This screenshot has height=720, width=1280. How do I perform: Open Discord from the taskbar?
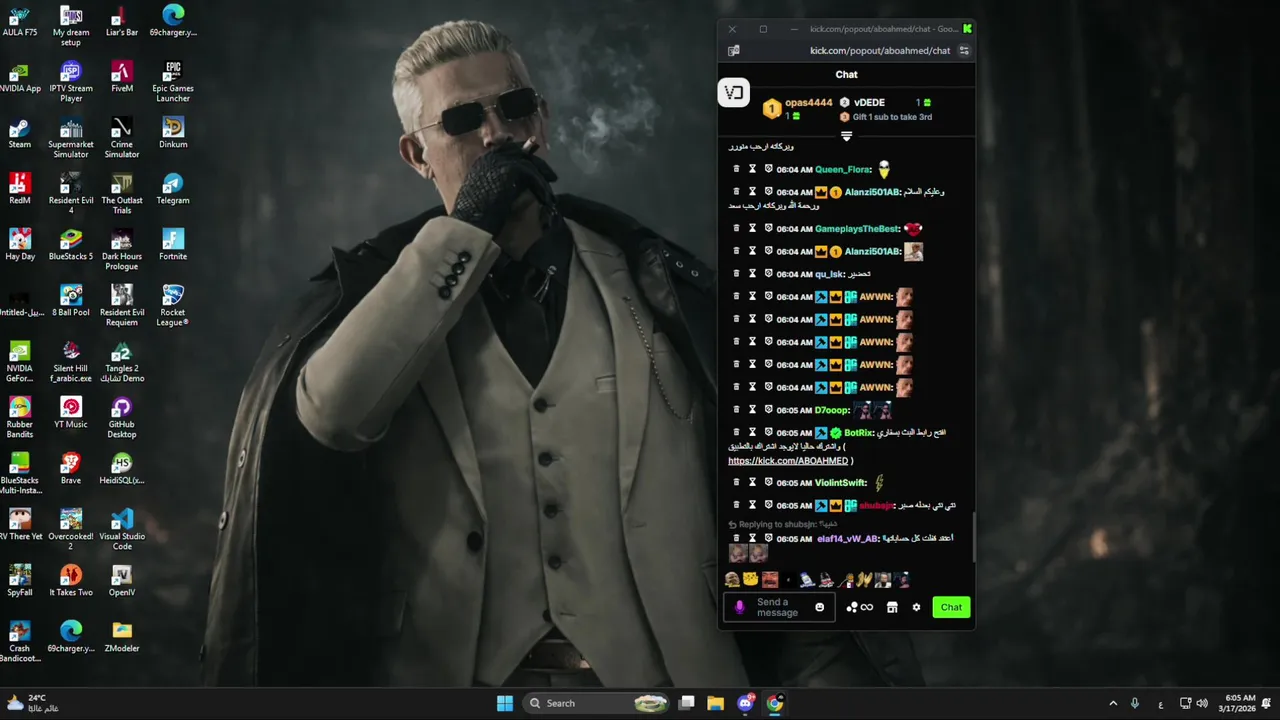[746, 703]
